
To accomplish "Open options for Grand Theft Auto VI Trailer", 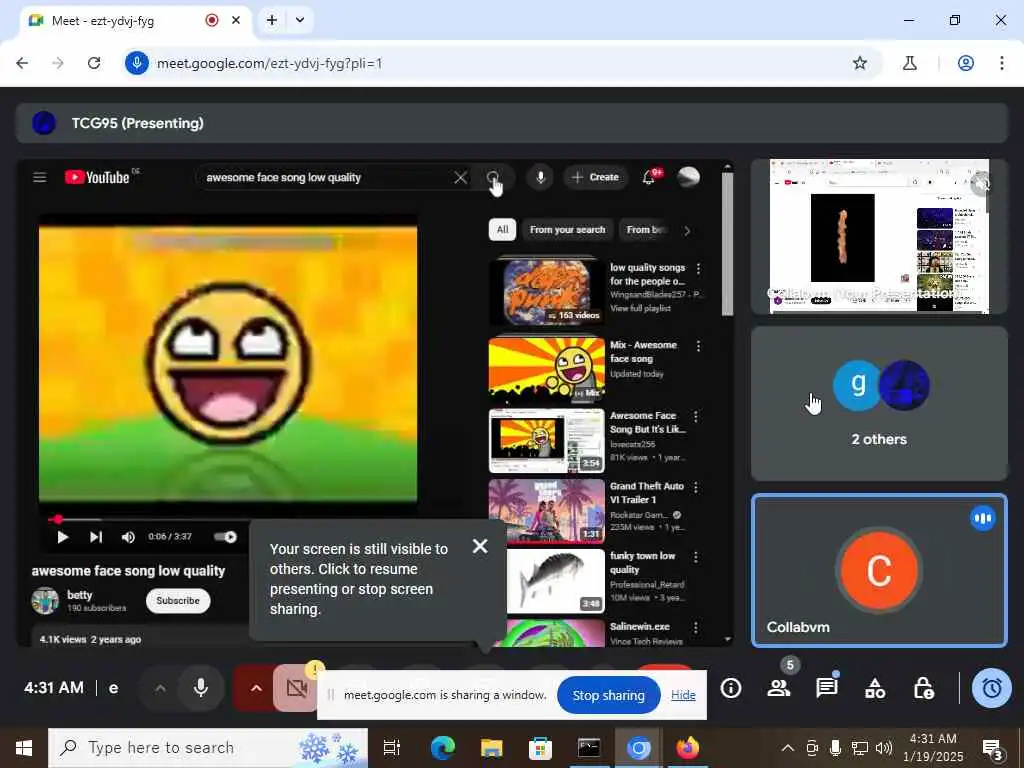I will click(x=696, y=487).
